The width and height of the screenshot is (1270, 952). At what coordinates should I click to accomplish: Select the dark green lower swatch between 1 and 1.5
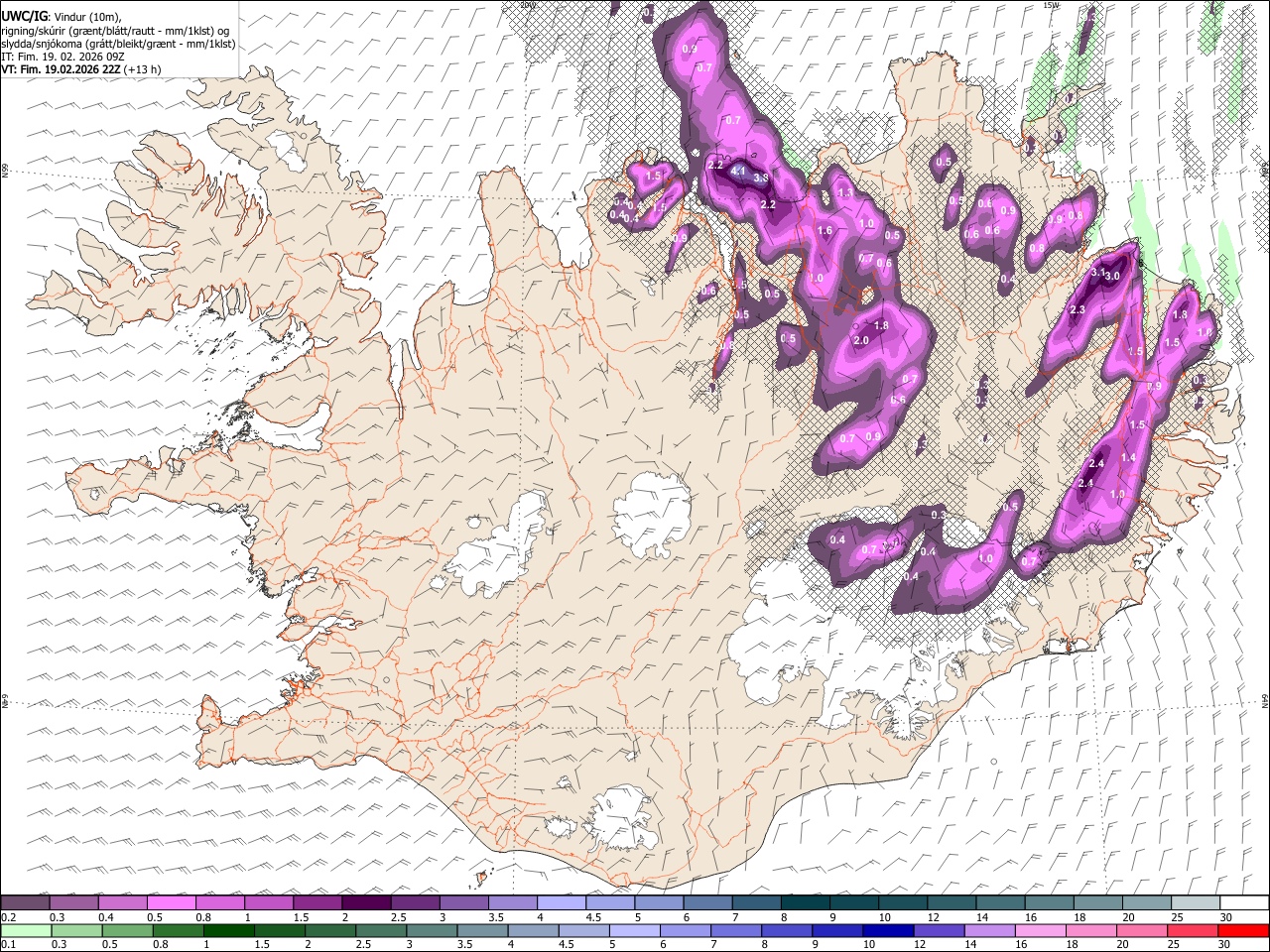pos(228,930)
